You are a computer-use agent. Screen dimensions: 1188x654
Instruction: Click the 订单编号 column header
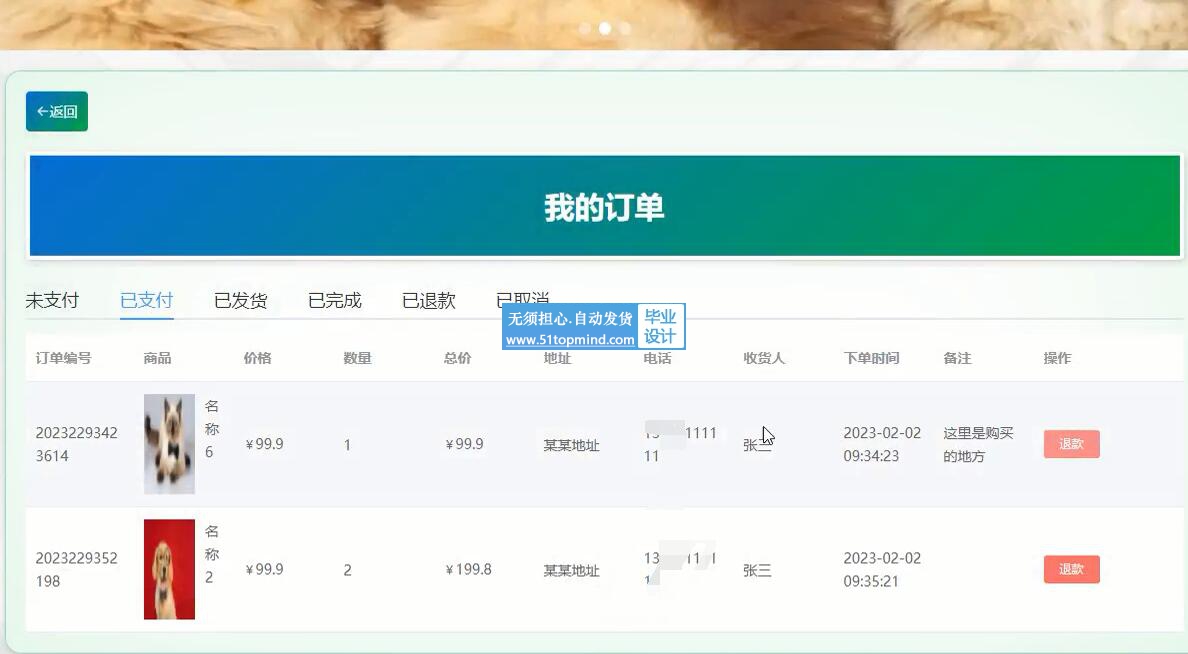coord(63,358)
